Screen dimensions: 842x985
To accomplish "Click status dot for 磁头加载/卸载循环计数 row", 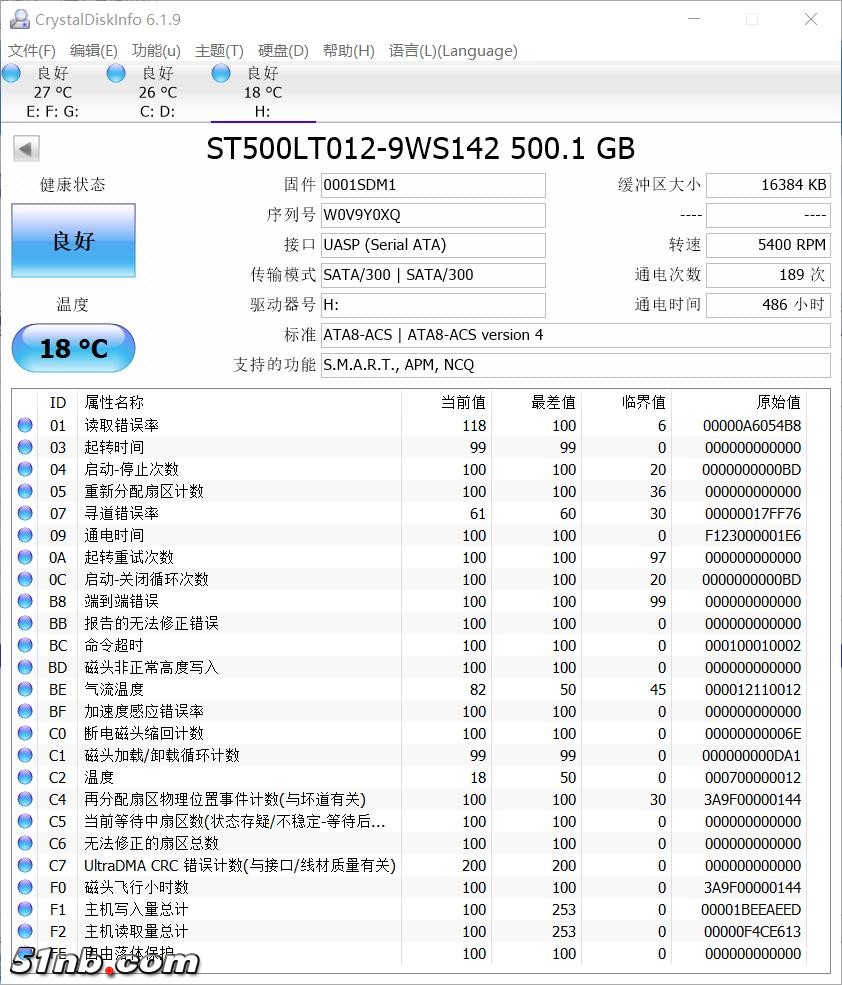I will 25,755.
